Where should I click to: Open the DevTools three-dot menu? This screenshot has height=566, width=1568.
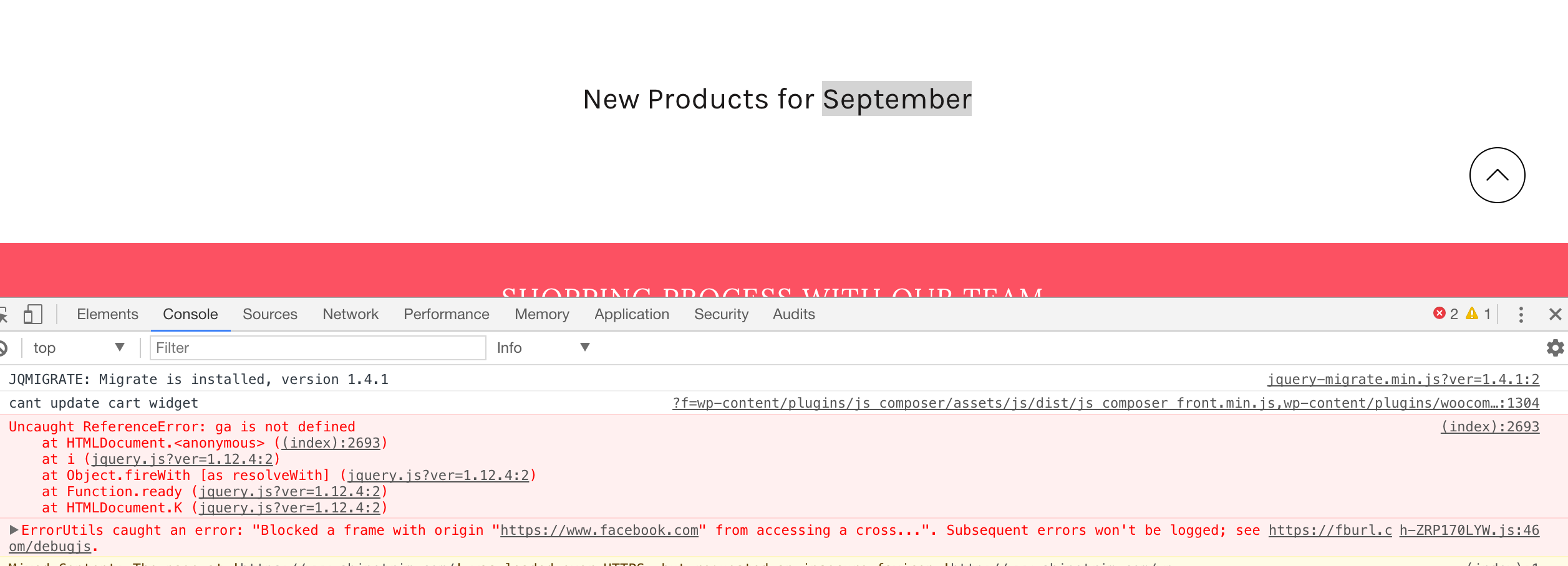(x=1521, y=315)
